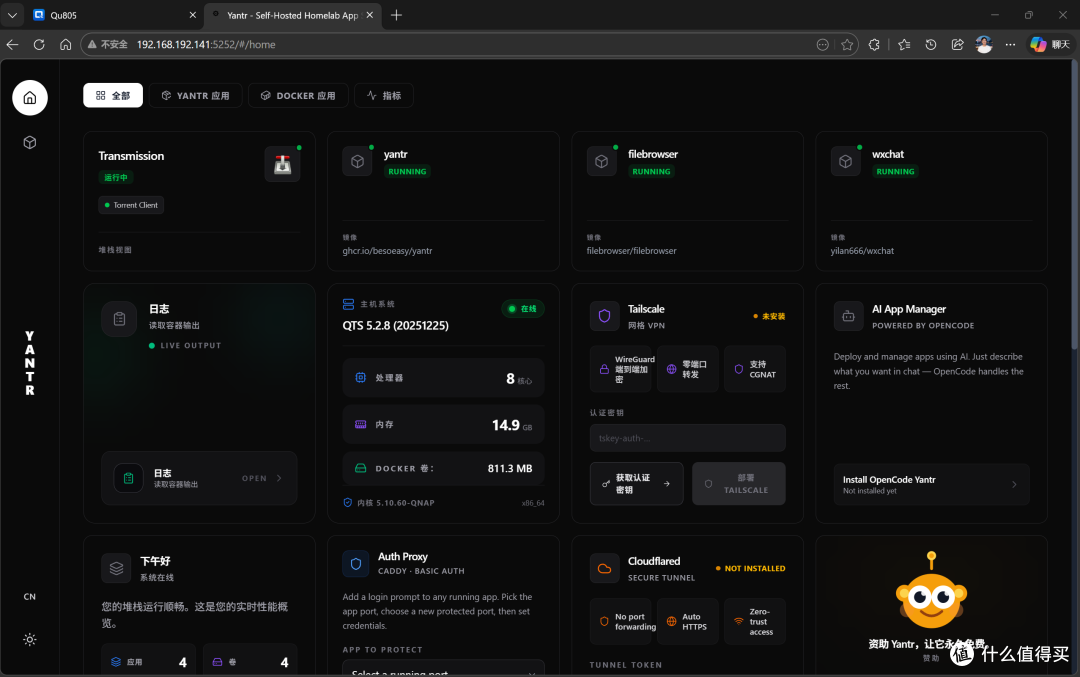Screen dimensions: 1080x677
Task: Open the apps cube icon in sidebar
Action: [30, 143]
